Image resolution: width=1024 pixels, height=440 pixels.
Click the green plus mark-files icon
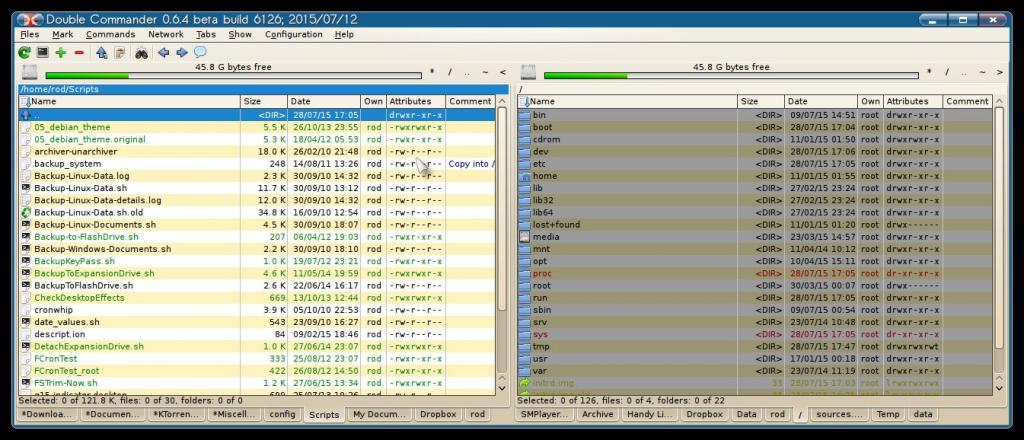61,52
